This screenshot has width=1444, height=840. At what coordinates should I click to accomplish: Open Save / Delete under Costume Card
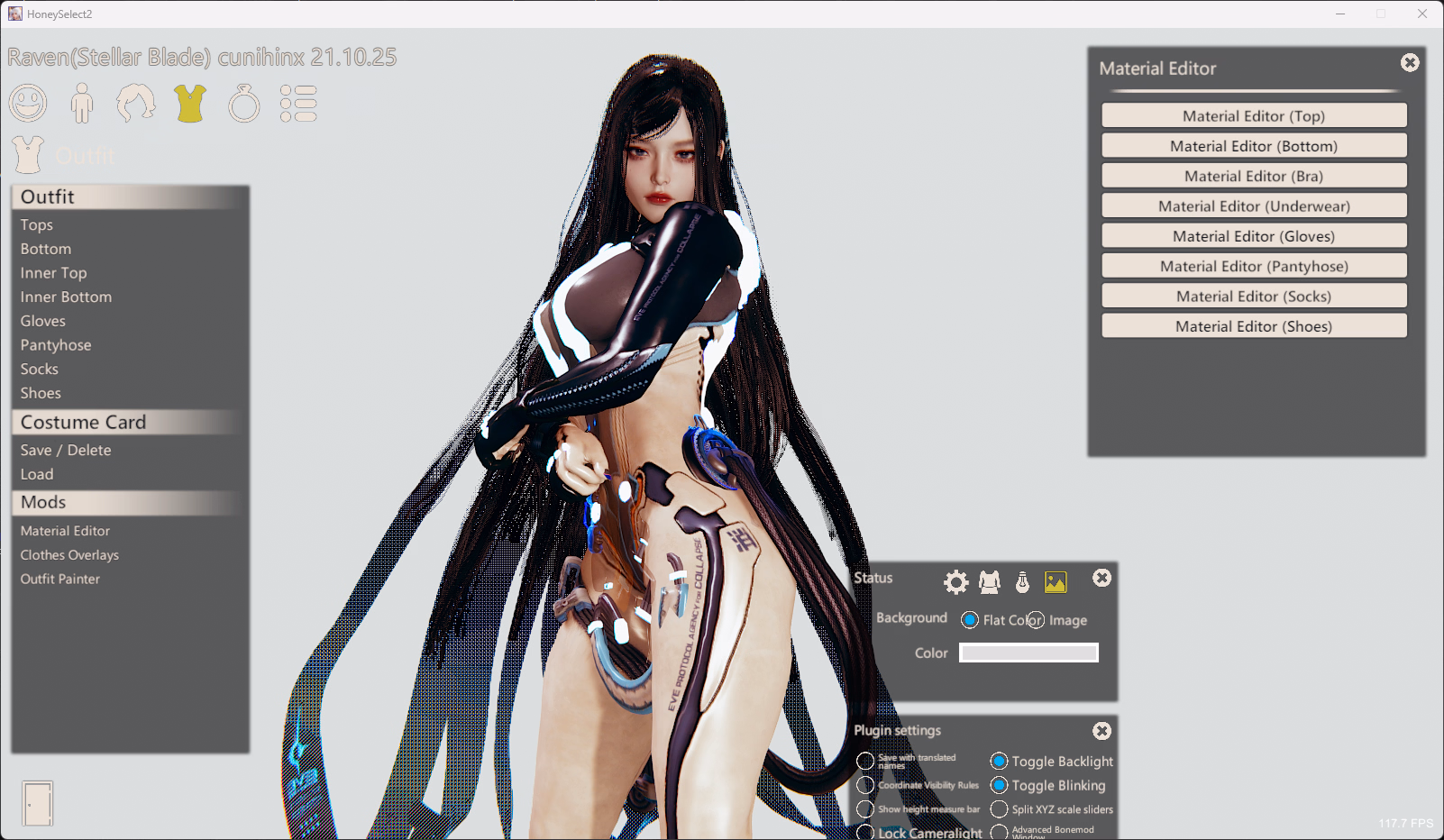(x=66, y=450)
